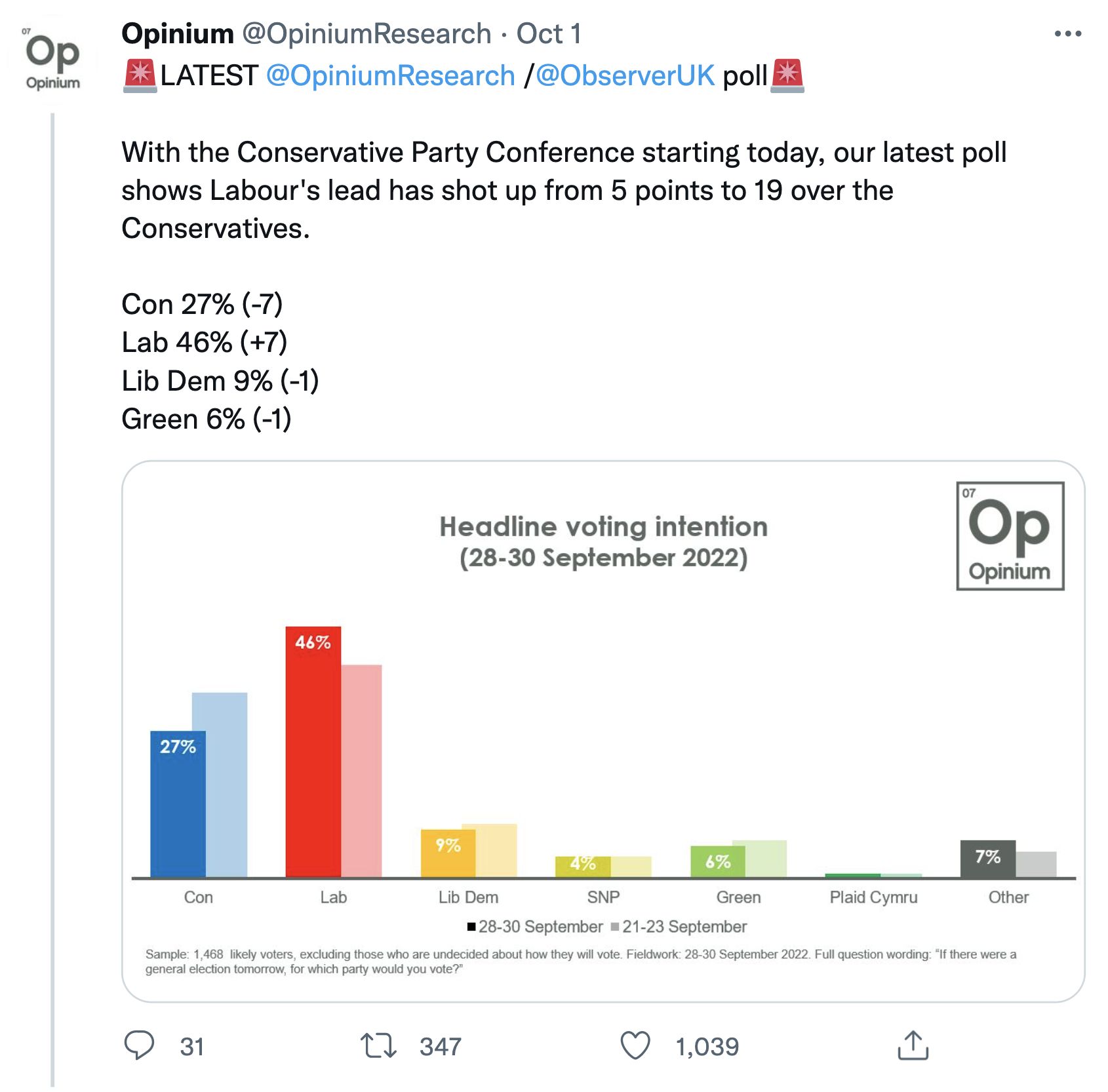The height and width of the screenshot is (1092, 1108).
Task: Click the 21-23 September legend swatch
Action: tap(615, 927)
